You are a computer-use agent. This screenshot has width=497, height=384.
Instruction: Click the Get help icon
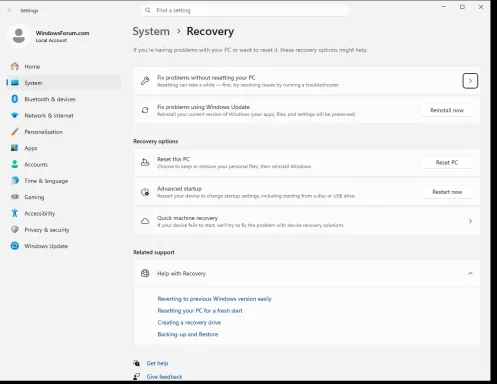136,363
